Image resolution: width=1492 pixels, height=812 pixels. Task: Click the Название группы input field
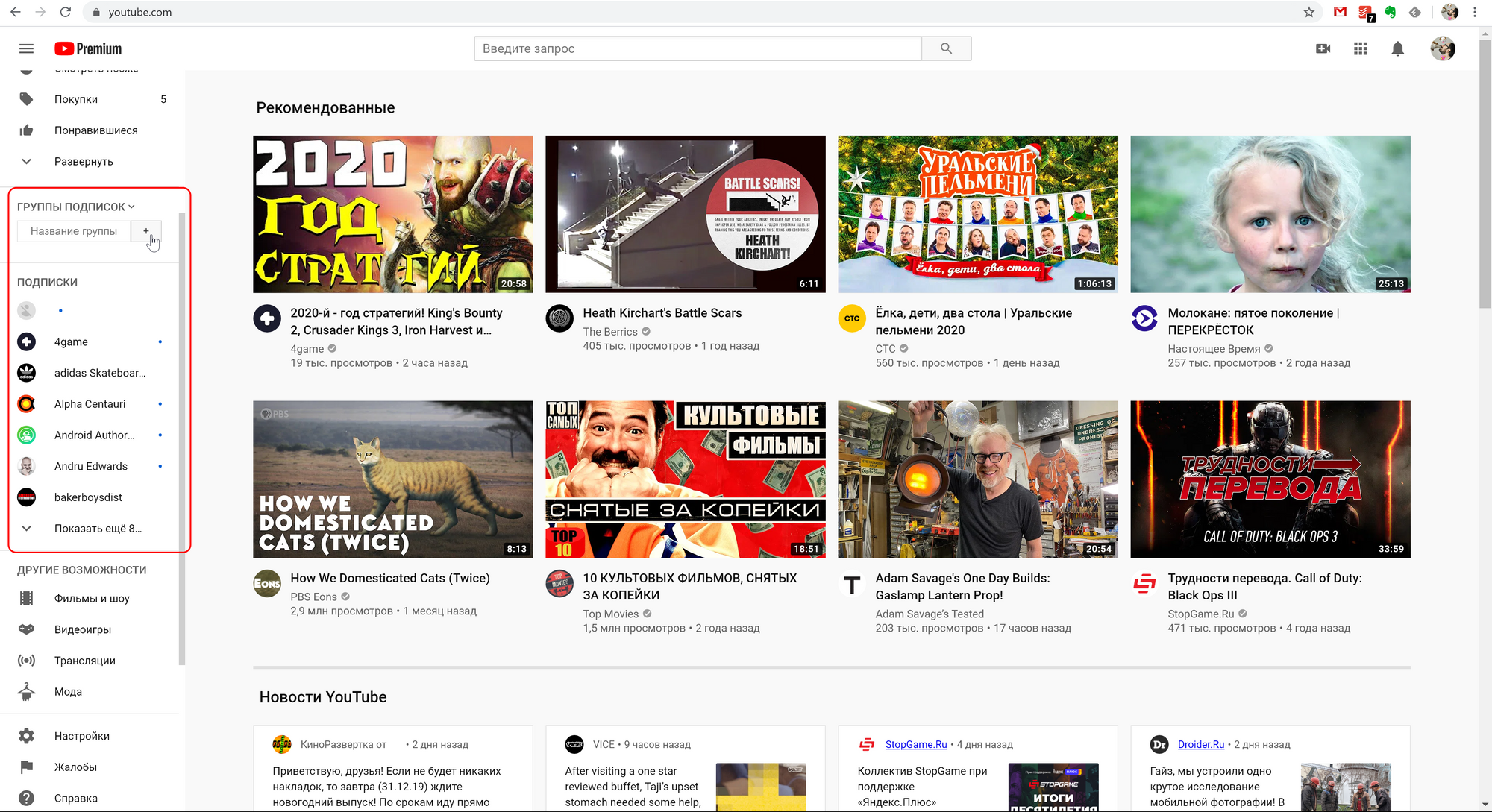pos(75,231)
